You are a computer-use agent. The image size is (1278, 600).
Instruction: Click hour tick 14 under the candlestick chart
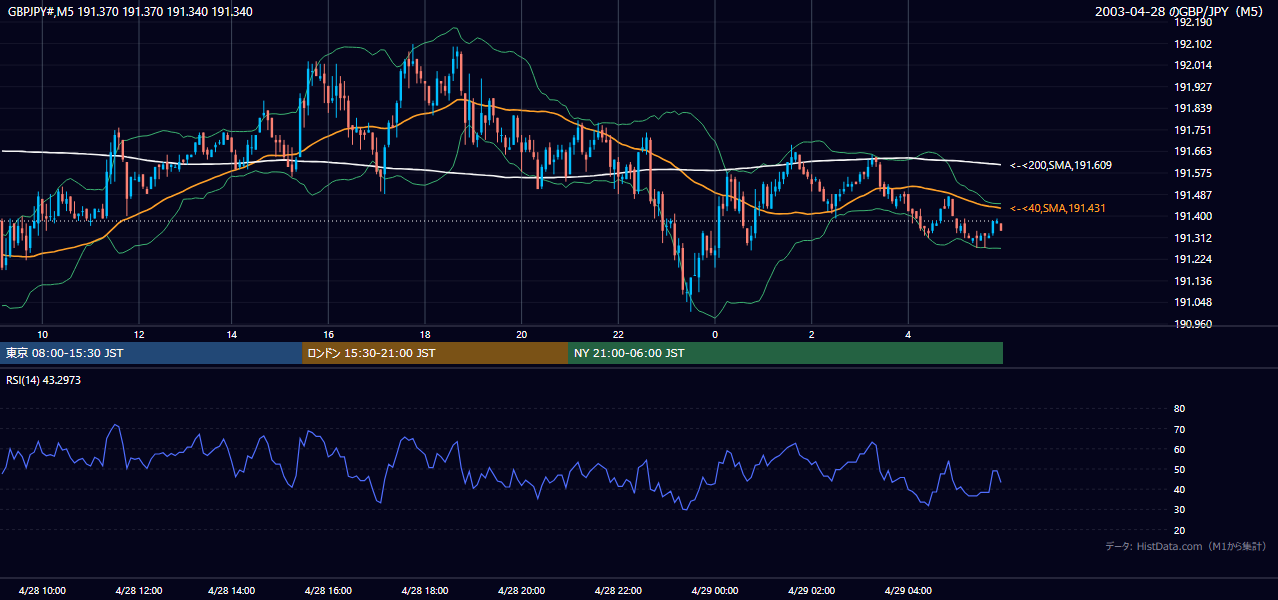coord(231,334)
